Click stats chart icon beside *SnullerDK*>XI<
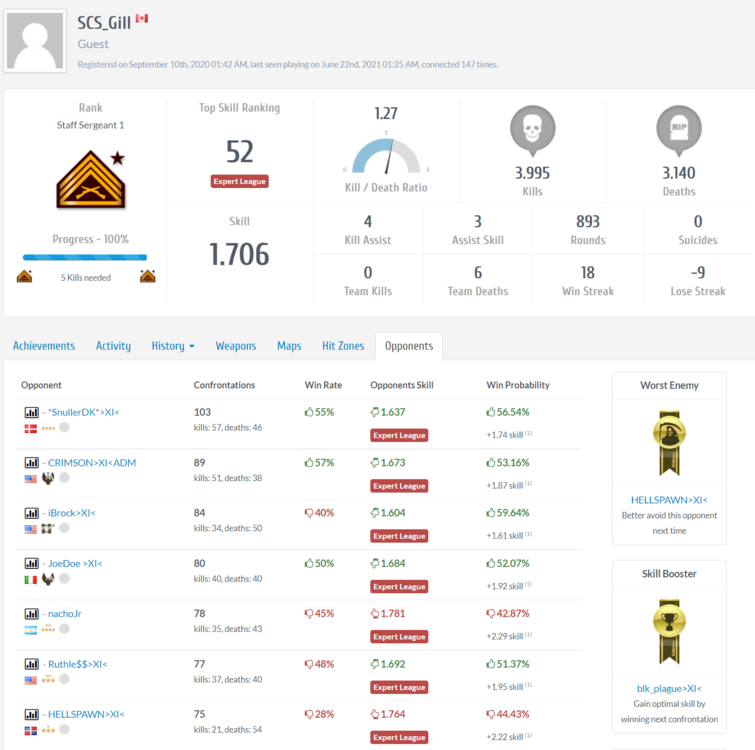Image resolution: width=755 pixels, height=750 pixels. (31, 412)
